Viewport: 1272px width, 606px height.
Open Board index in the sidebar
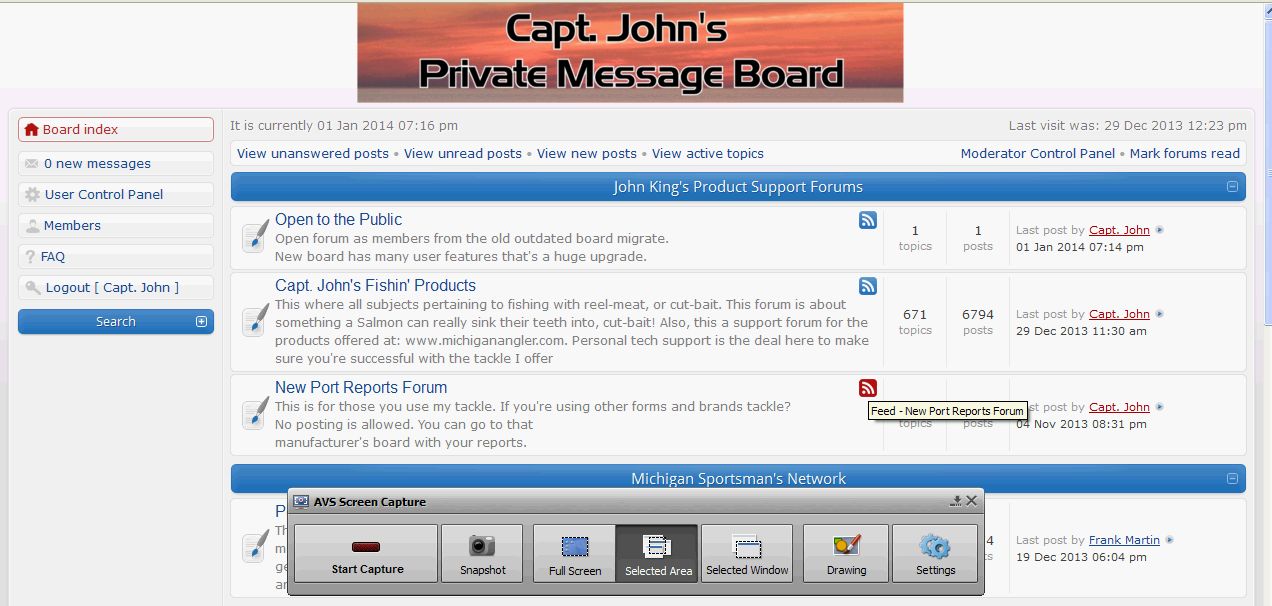tap(80, 130)
